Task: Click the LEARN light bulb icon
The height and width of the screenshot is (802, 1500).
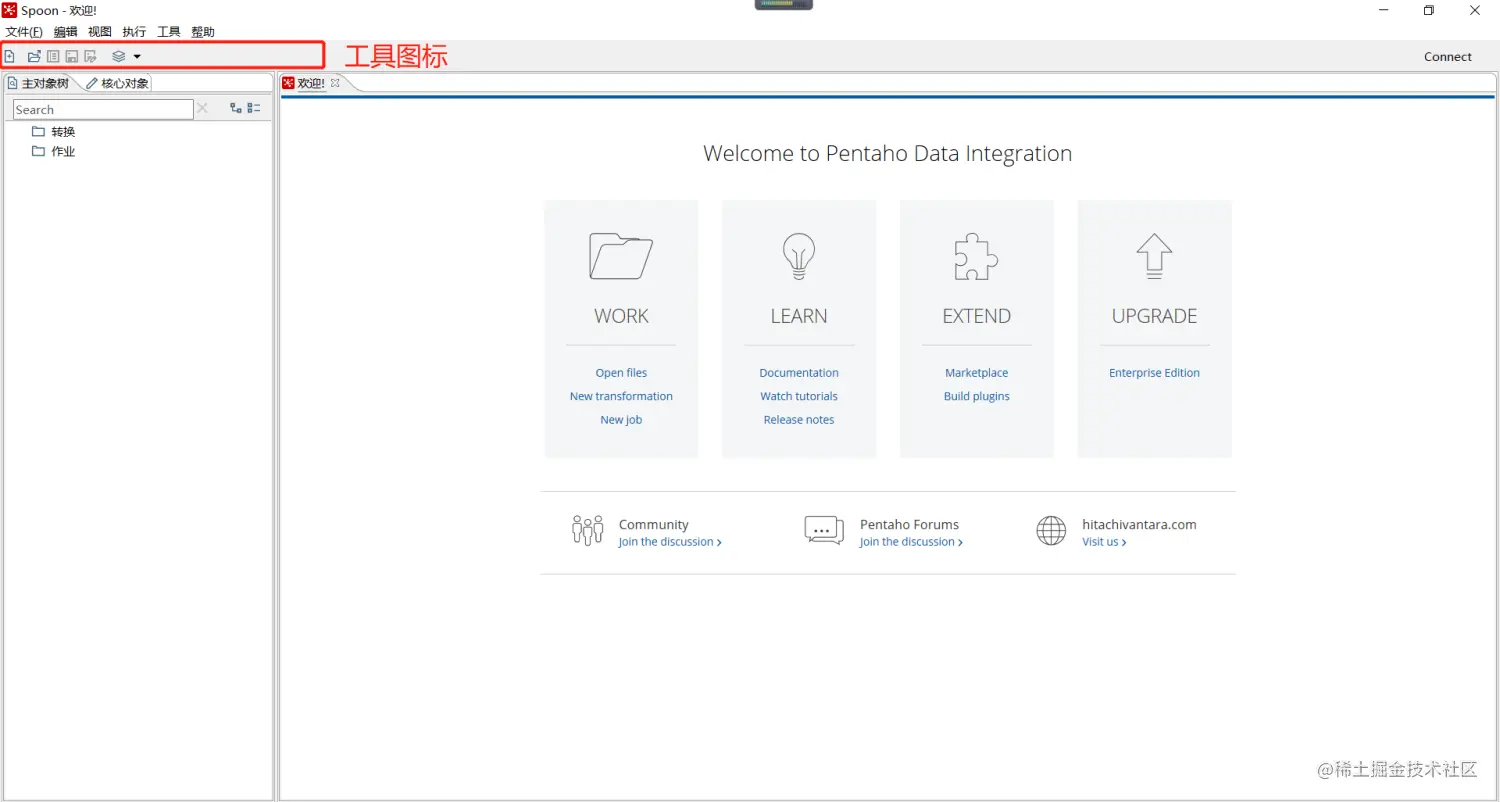Action: [x=799, y=256]
